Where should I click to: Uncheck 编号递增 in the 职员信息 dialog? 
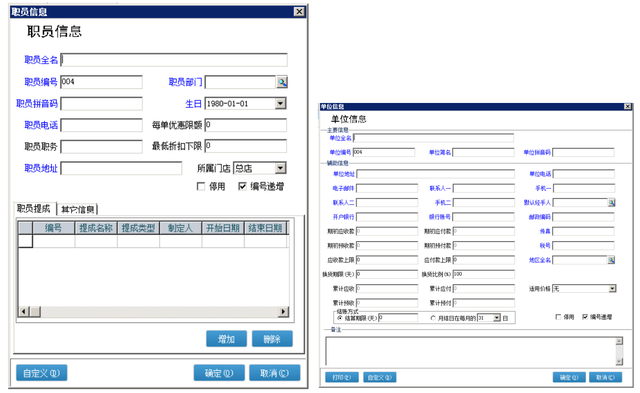(x=242, y=187)
